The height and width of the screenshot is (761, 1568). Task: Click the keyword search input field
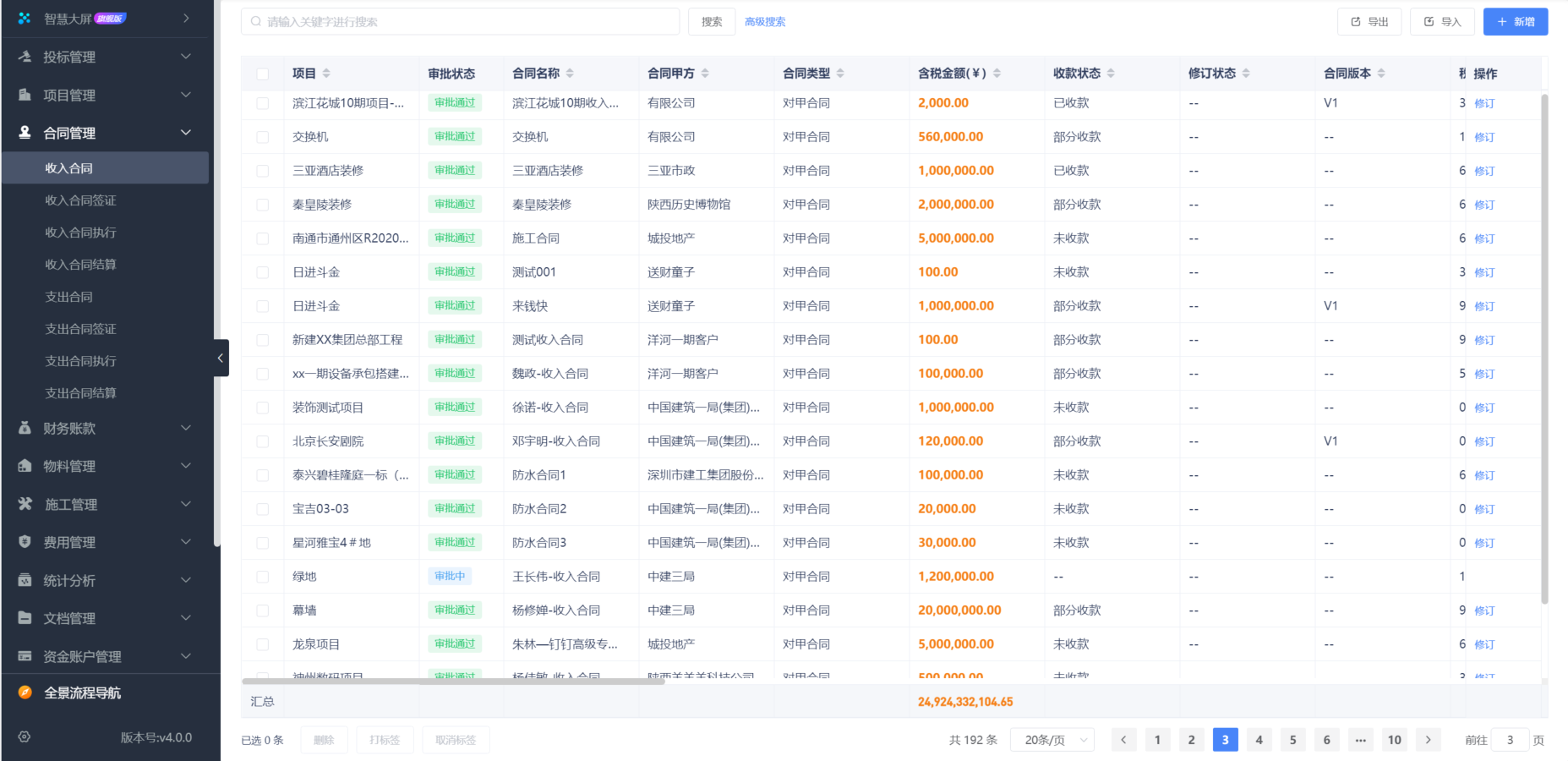(460, 21)
